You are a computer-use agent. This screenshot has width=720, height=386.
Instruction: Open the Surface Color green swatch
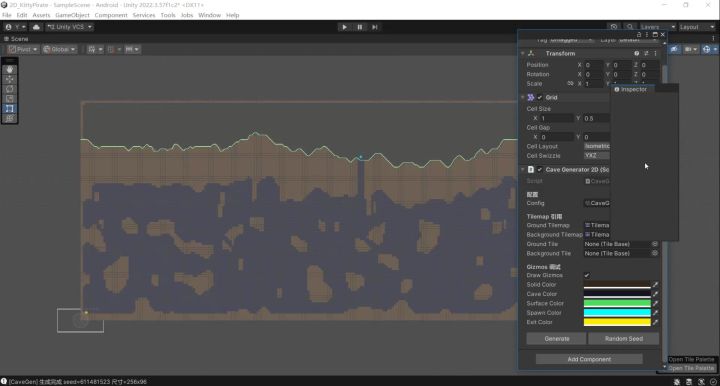click(x=617, y=303)
